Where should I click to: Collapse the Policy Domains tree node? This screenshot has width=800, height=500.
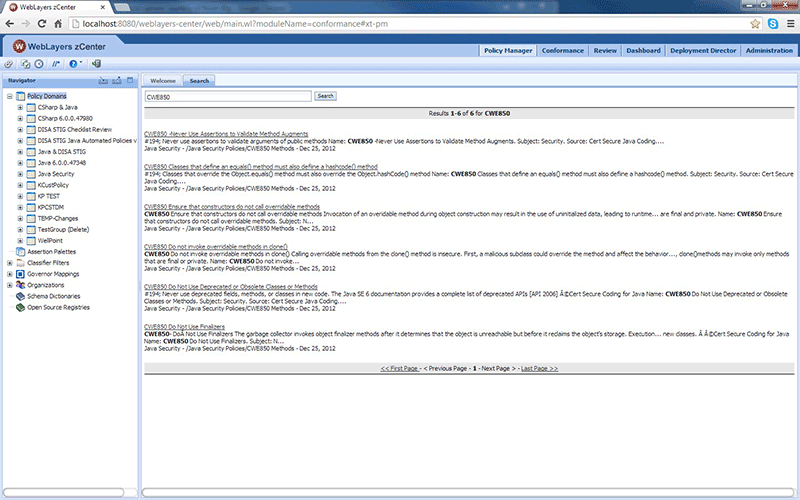(10, 96)
